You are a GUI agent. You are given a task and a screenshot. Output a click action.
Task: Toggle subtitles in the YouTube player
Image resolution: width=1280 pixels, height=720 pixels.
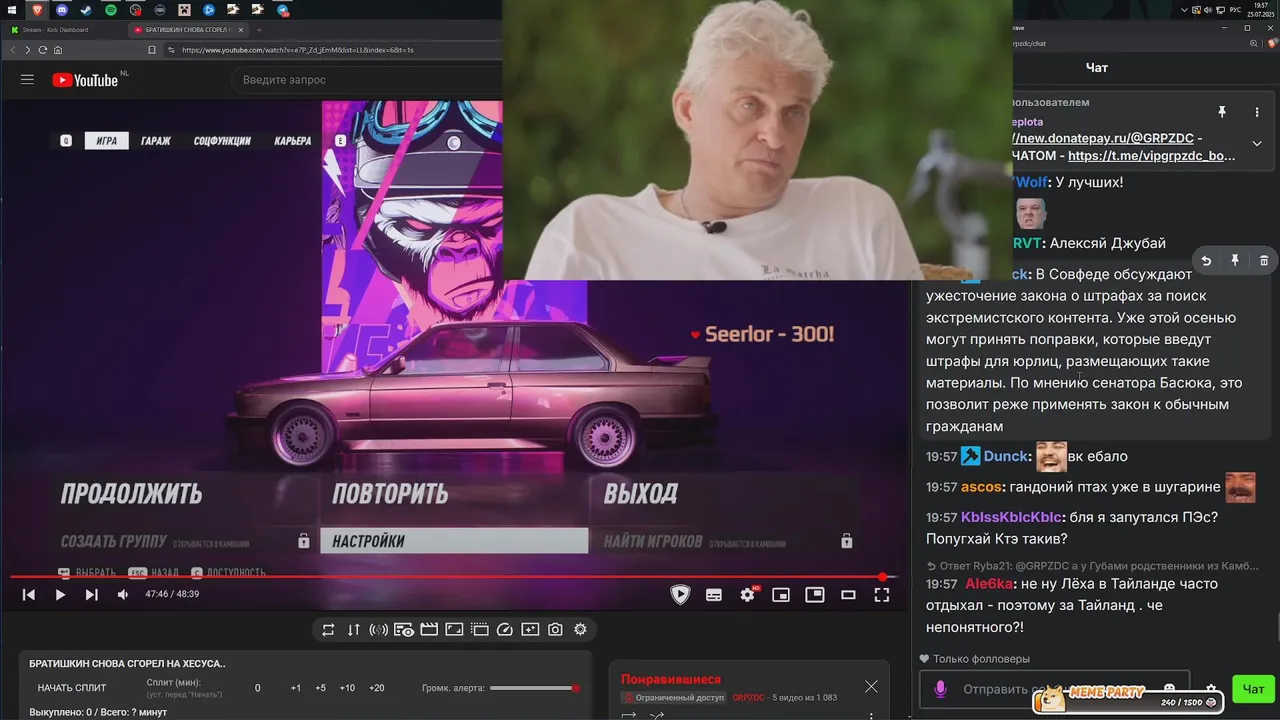[714, 594]
